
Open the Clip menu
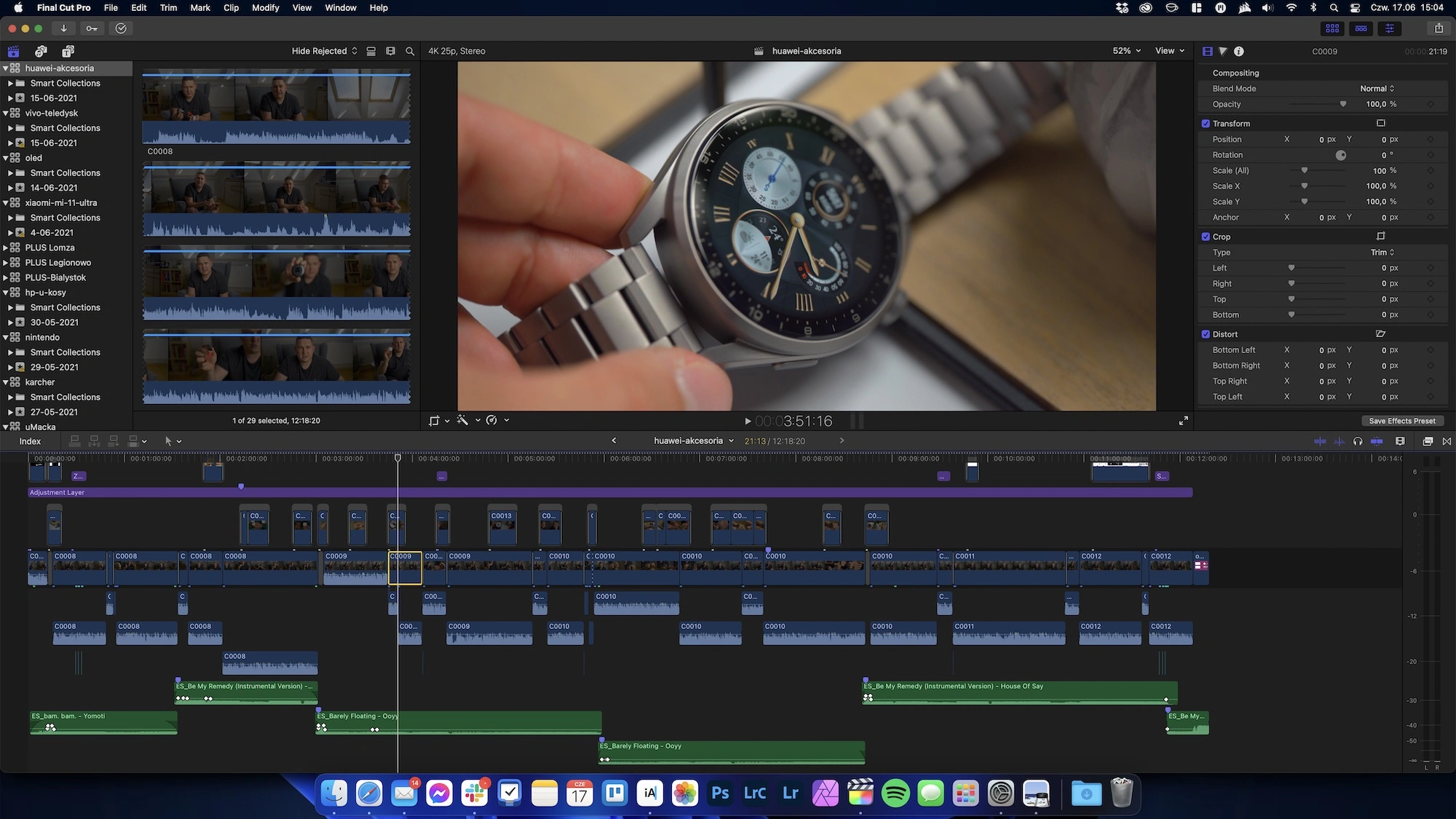point(231,8)
